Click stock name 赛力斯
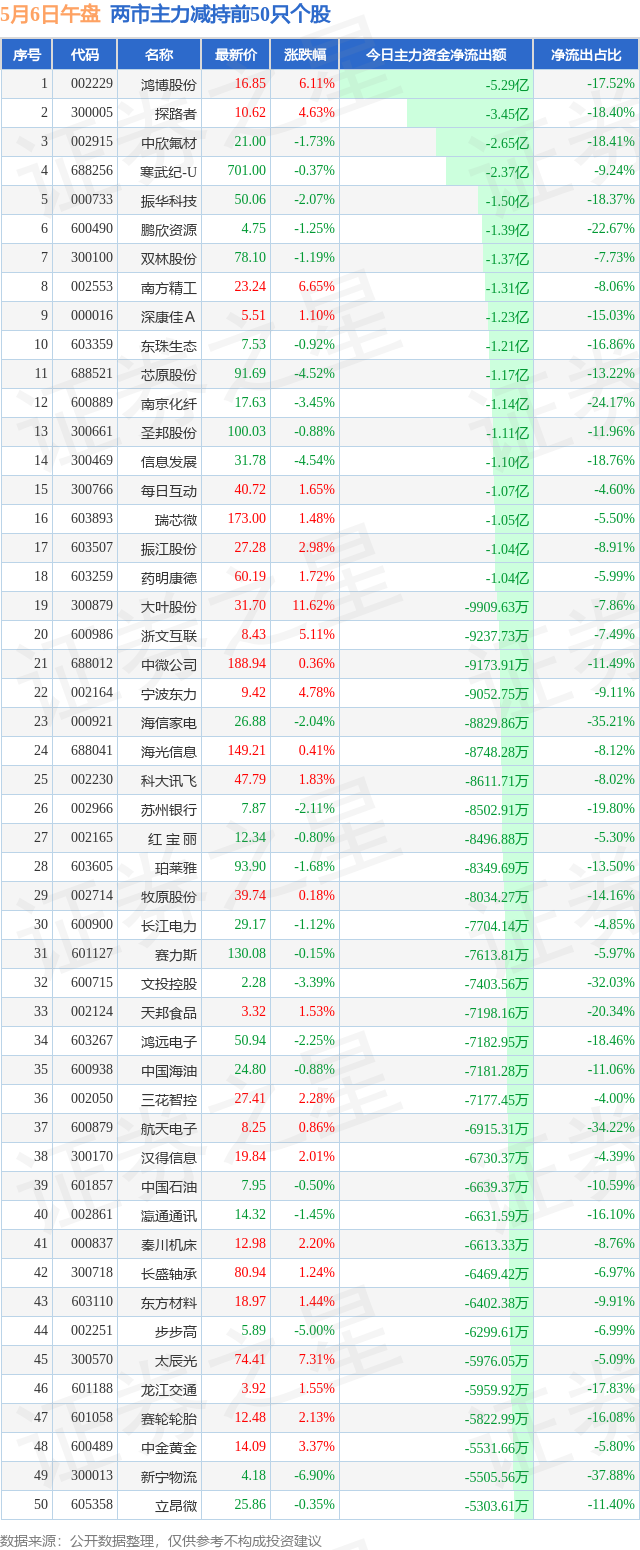Image resolution: width=640 pixels, height=1550 pixels. point(176,954)
